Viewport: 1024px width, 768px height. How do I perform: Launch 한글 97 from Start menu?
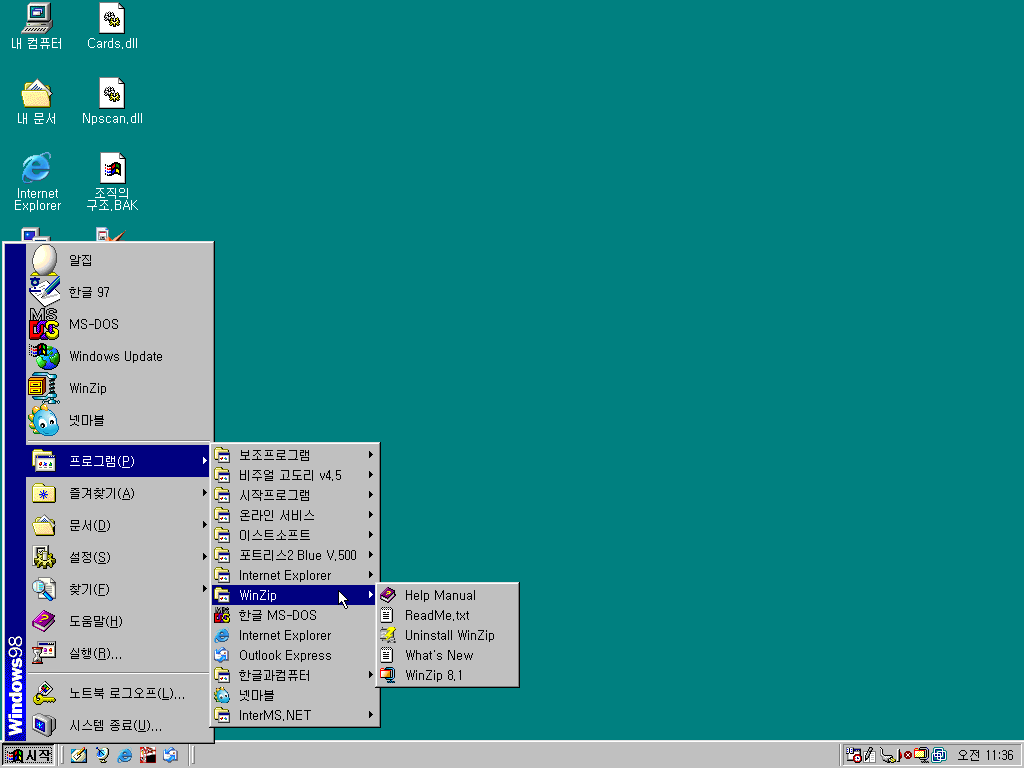tap(120, 292)
